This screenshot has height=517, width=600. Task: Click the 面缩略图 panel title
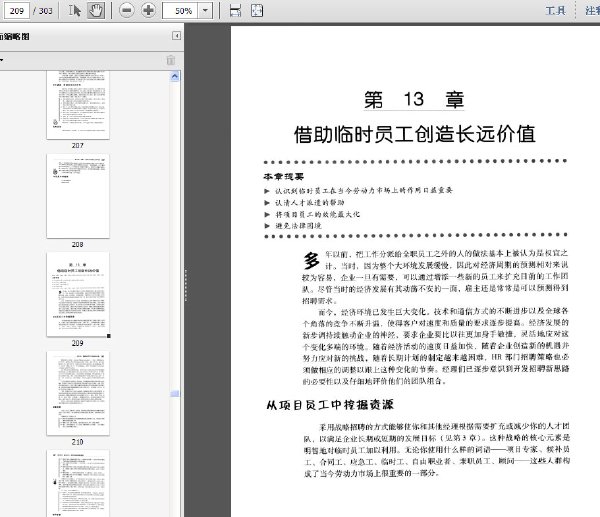pyautogui.click(x=15, y=36)
